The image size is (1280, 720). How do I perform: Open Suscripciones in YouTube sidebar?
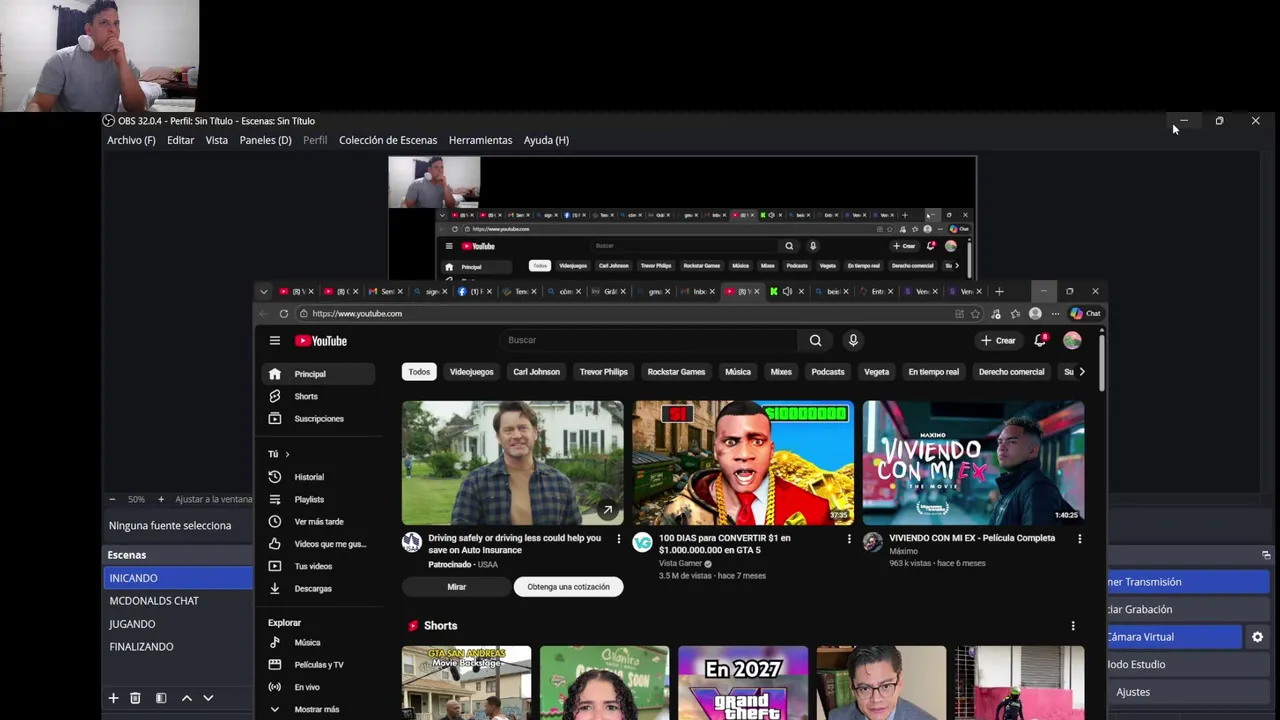(x=318, y=419)
